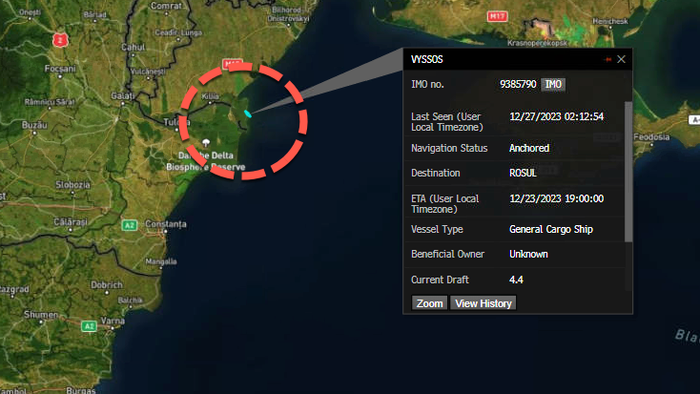Click the Galați city marker

click(x=123, y=104)
